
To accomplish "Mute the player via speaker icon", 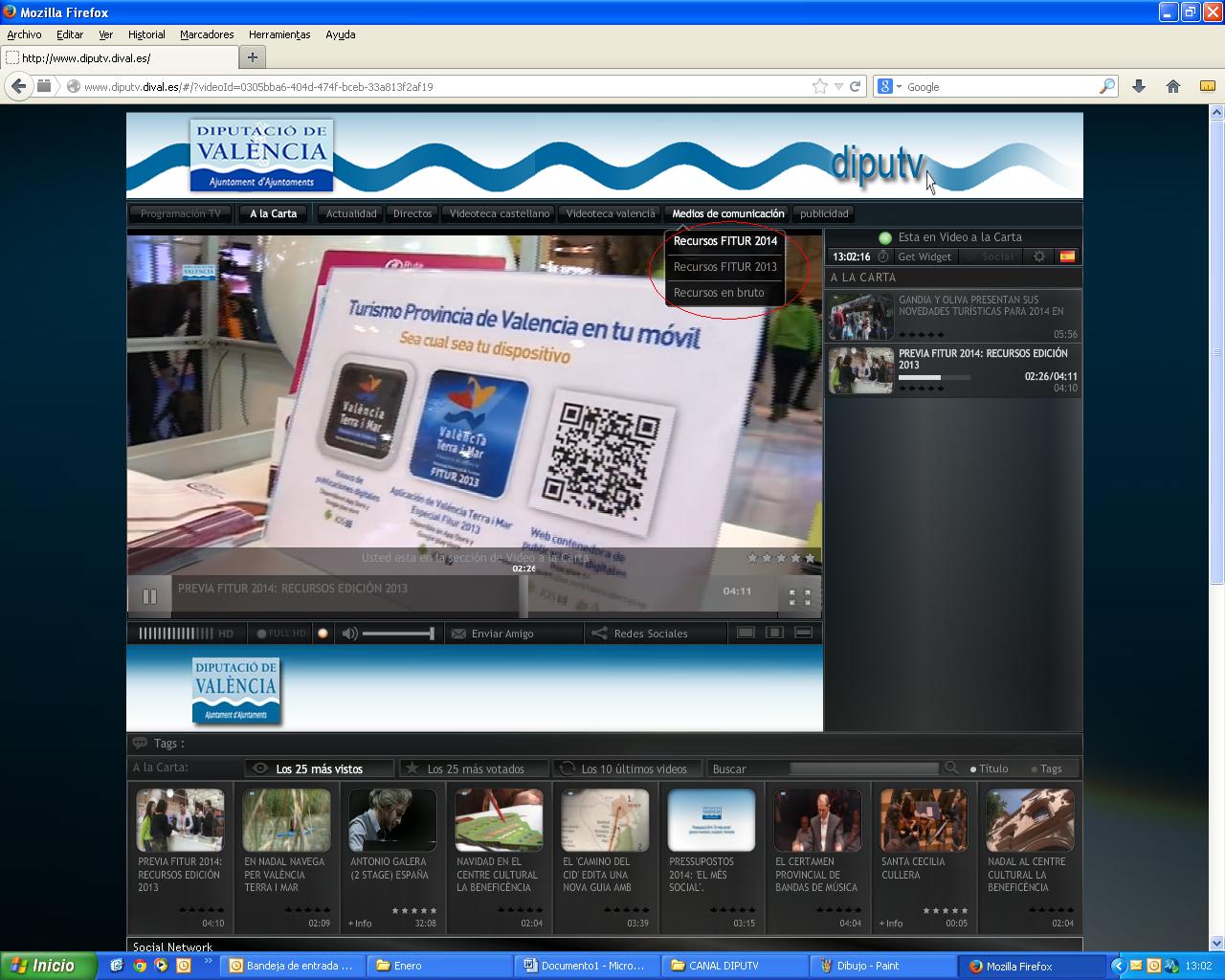I will pos(349,634).
